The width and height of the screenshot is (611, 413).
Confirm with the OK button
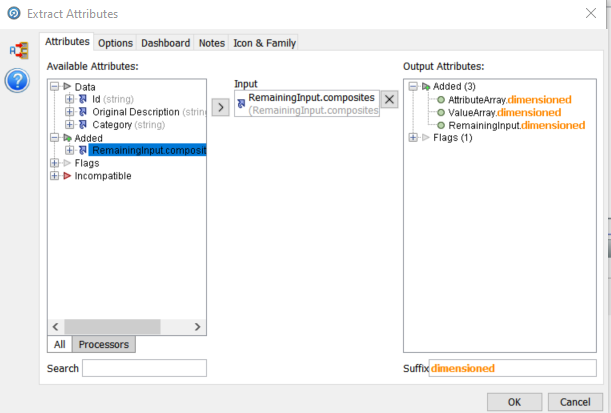tap(514, 402)
